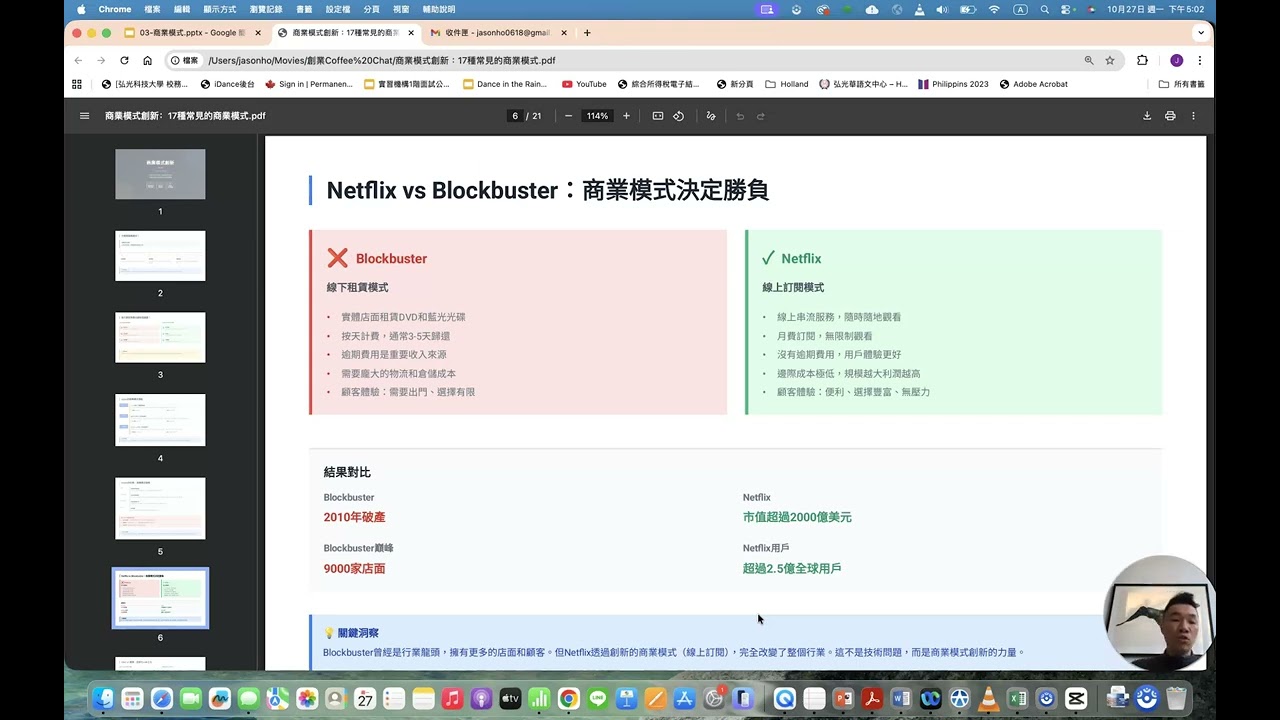Viewport: 1280px width, 720px height.
Task: Select page 4 thumbnail in sidebar
Action: (x=160, y=420)
